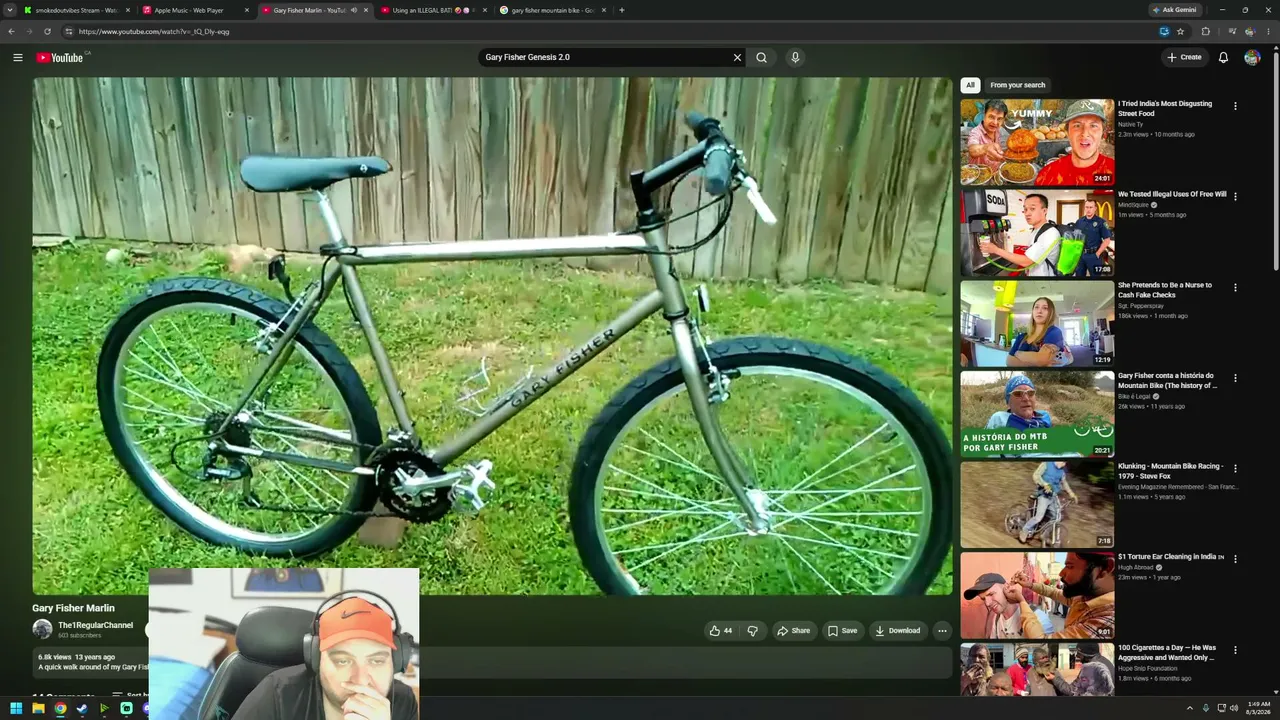Open the Gary Fisher História do MTB thumbnail
Screen dimensions: 1280x720
click(1037, 414)
